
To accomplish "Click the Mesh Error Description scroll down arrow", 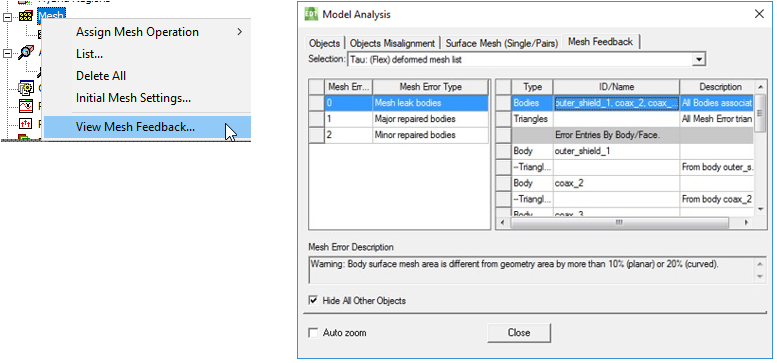I will click(761, 277).
